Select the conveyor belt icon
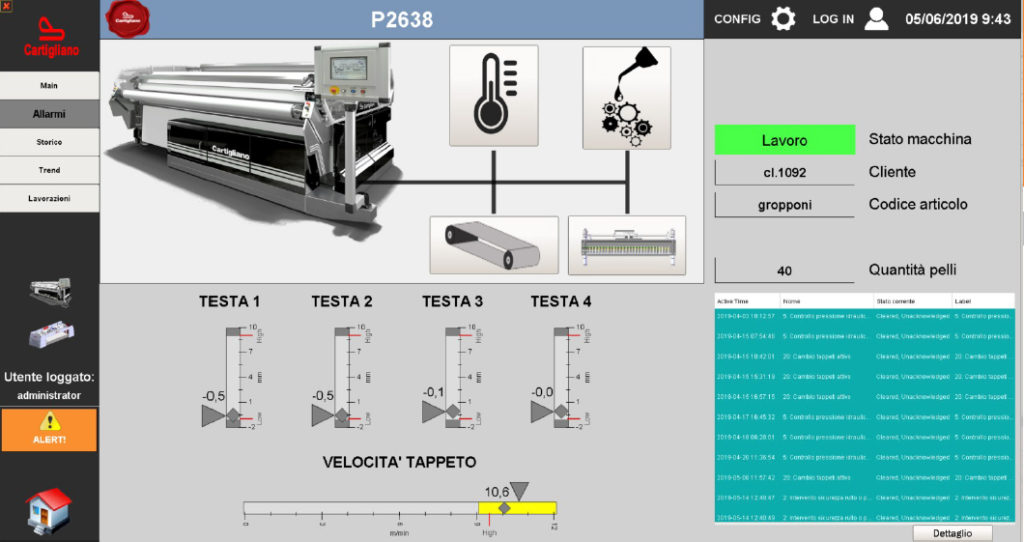 tap(493, 244)
